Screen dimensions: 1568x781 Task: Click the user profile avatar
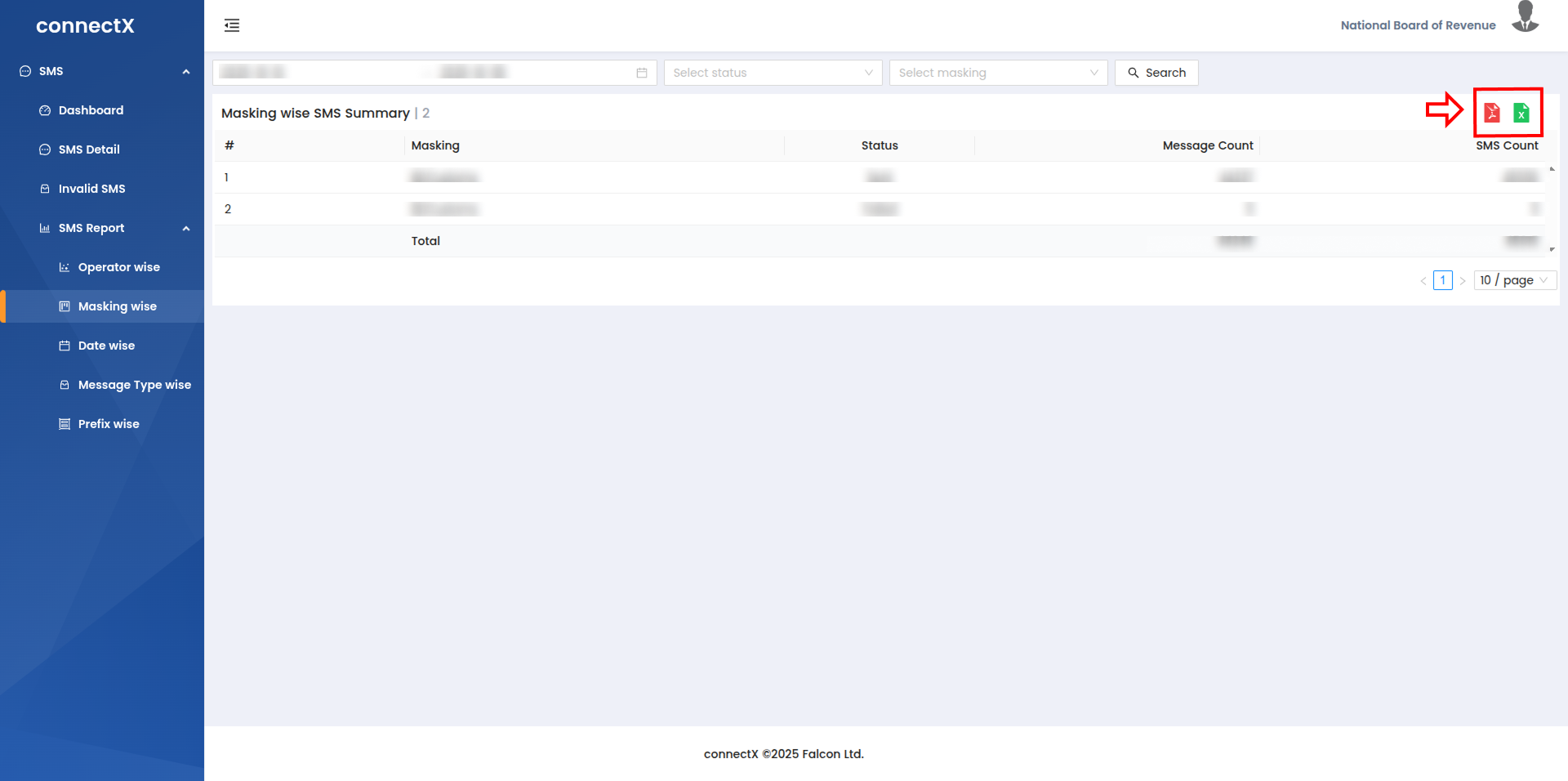click(1525, 18)
